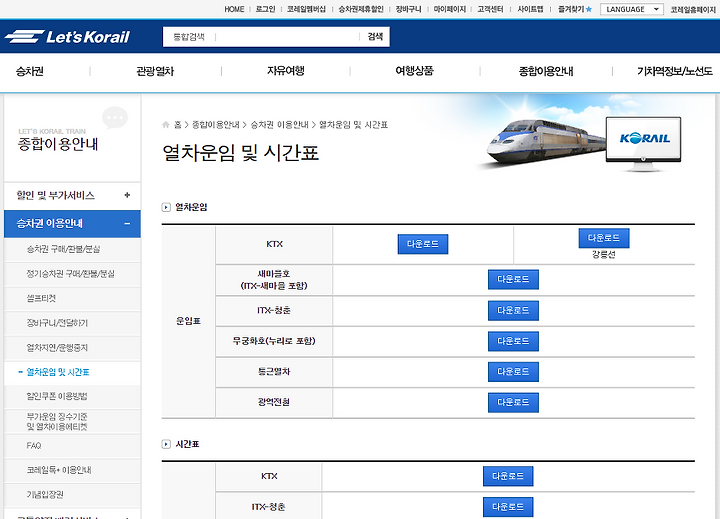The width and height of the screenshot is (720, 519).
Task: Select 셀프티켓 in sidebar
Action: [72, 299]
